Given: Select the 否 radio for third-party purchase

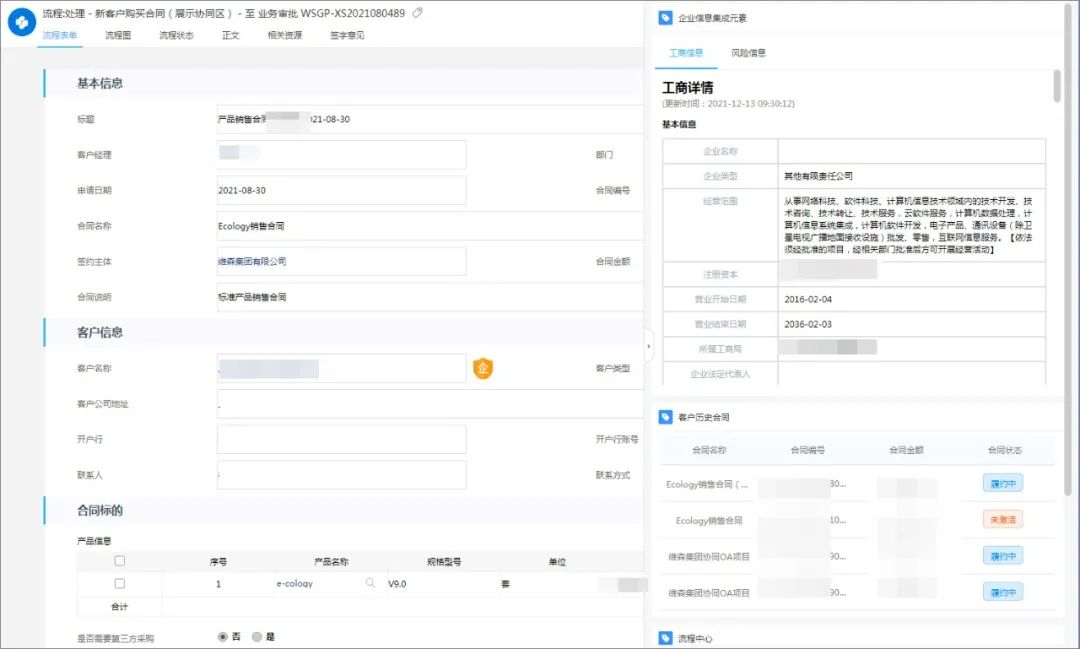Looking at the screenshot, I should pyautogui.click(x=222, y=637).
